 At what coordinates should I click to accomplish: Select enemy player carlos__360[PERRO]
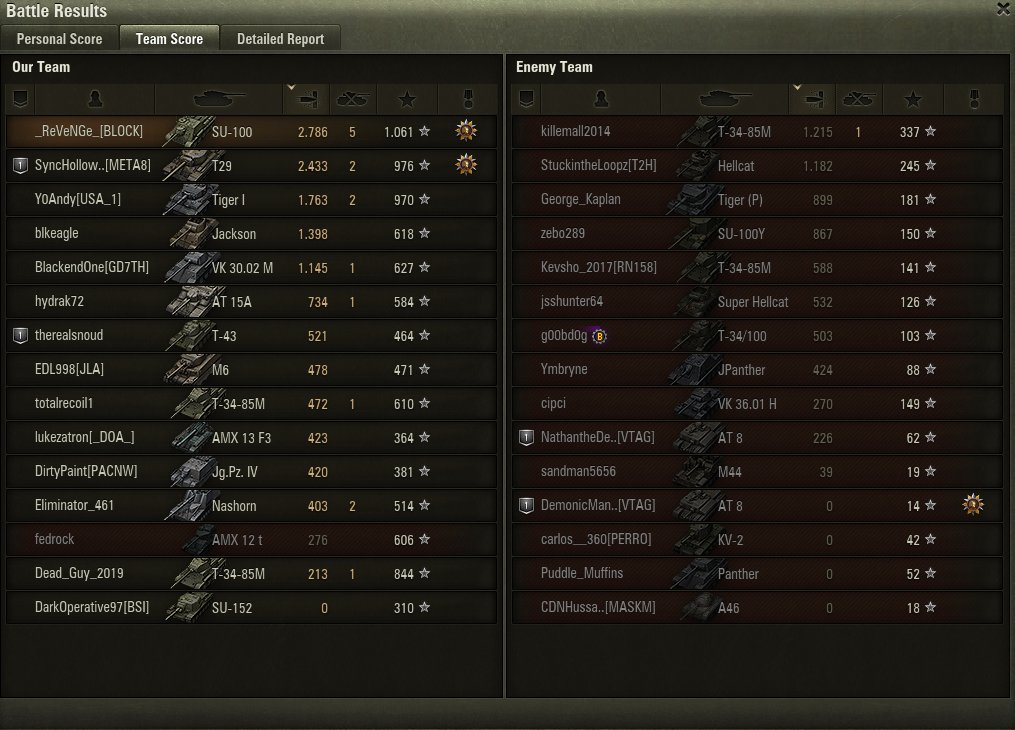coord(596,539)
